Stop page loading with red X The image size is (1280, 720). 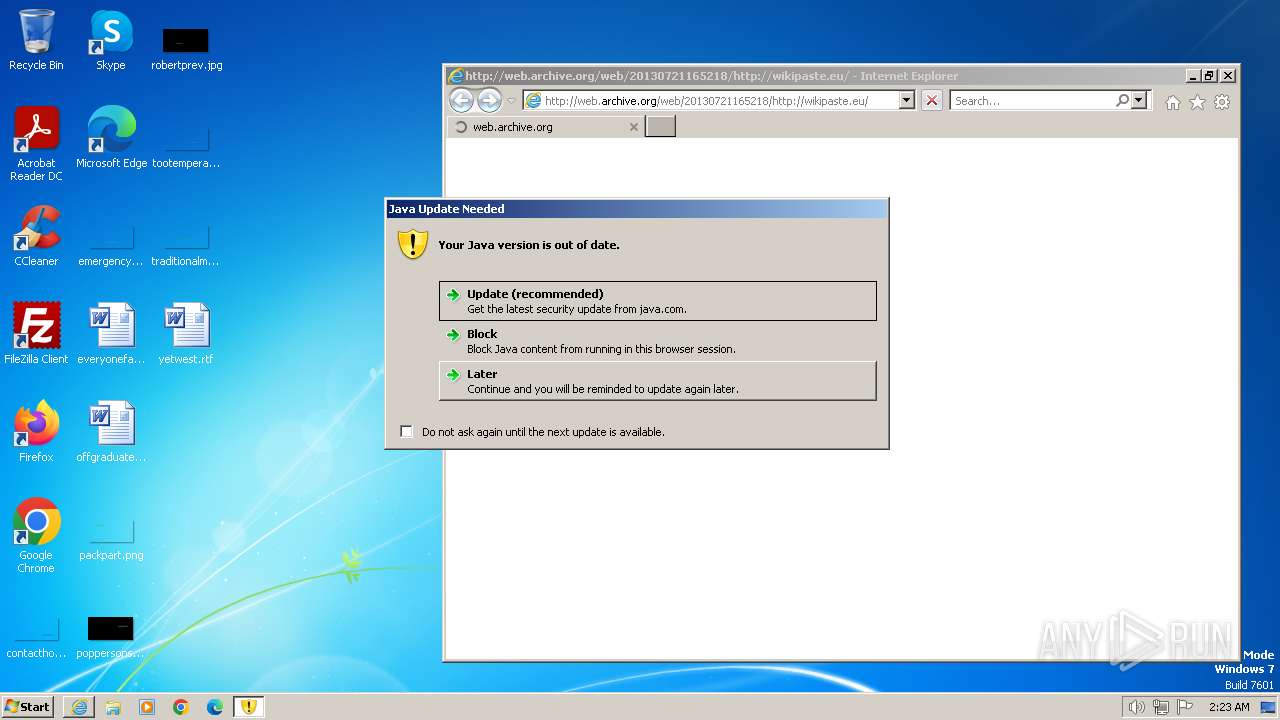coord(931,100)
